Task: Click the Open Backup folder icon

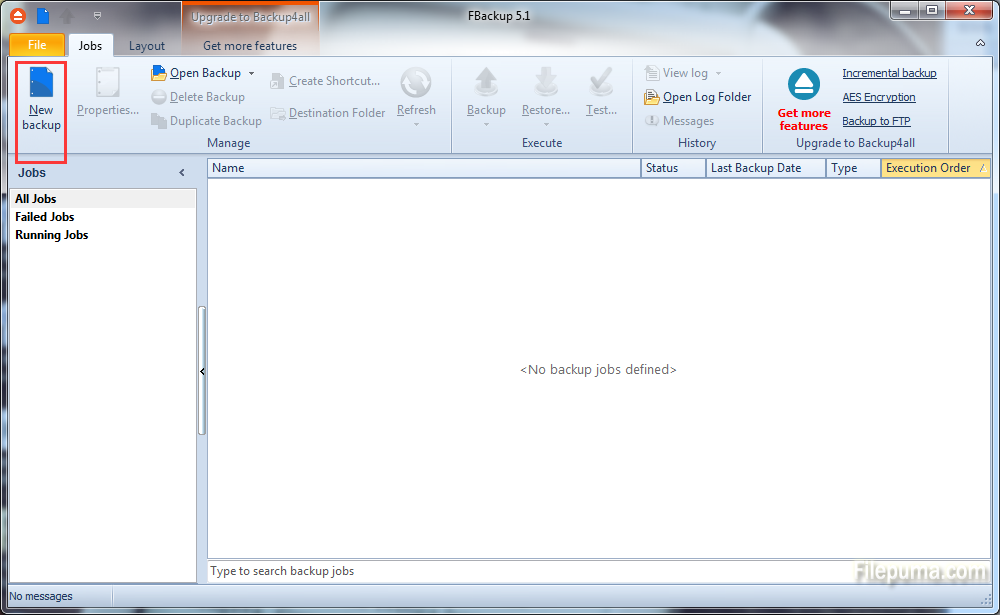Action: coord(159,73)
